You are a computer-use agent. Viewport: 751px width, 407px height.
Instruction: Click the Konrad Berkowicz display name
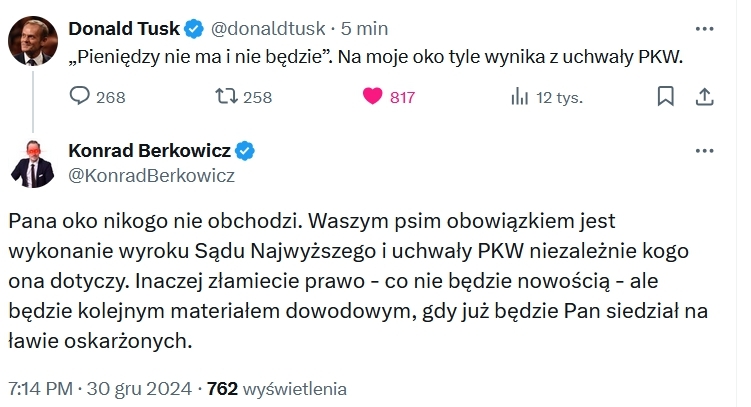click(x=149, y=151)
